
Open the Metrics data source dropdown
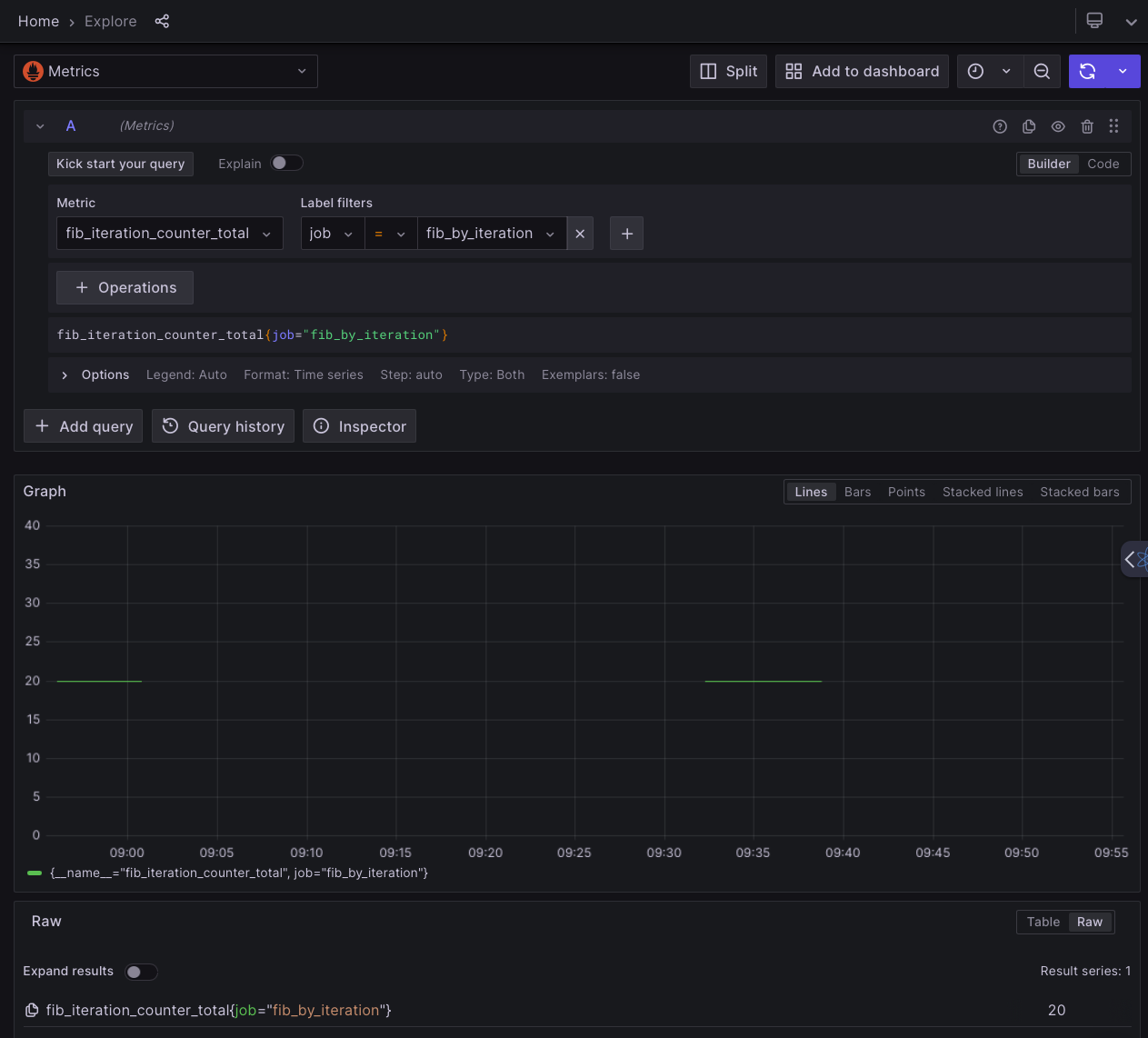pyautogui.click(x=165, y=71)
